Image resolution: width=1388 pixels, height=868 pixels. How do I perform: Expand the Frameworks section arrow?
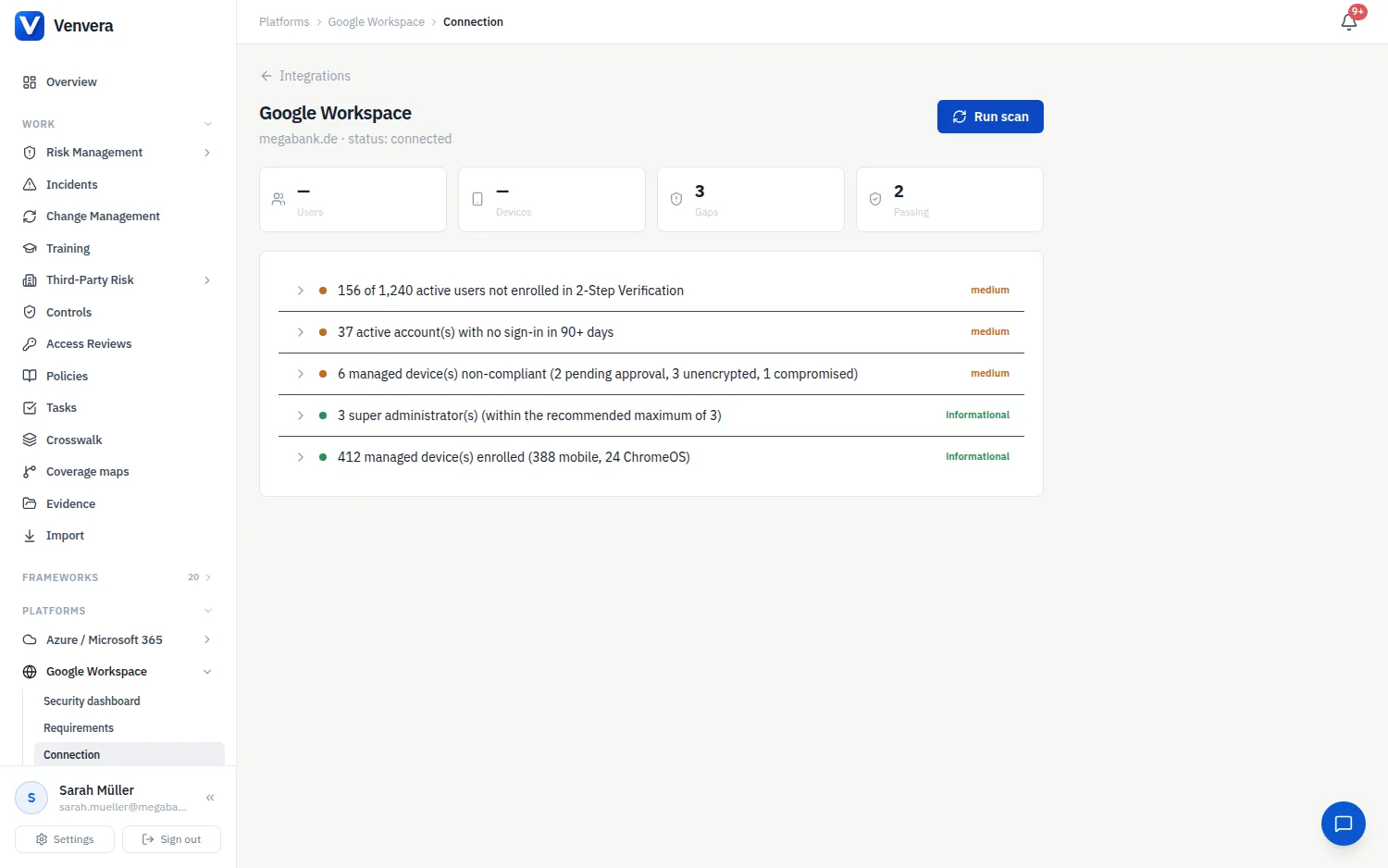[208, 577]
